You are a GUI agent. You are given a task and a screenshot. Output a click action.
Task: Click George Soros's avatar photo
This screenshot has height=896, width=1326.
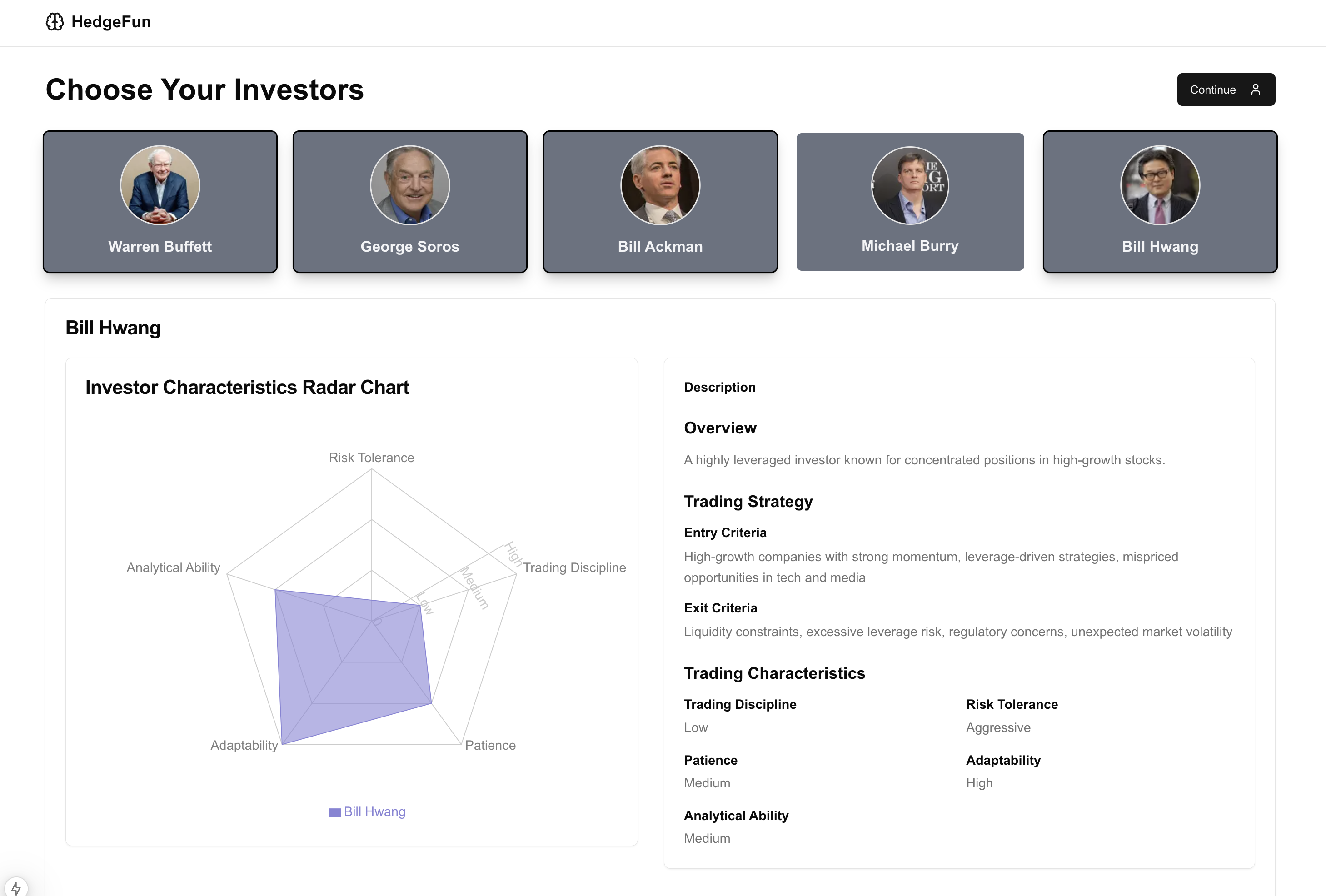[410, 185]
